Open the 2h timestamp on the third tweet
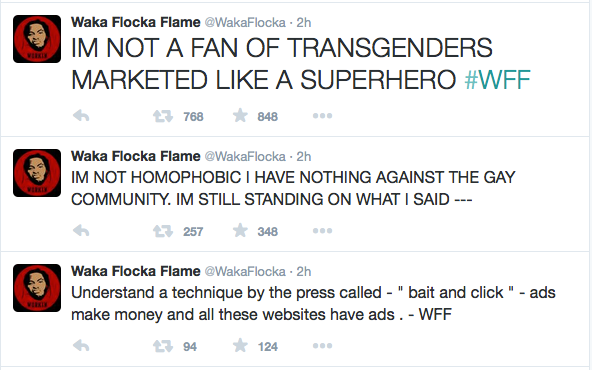Viewport: 592px width, 370px height. [x=304, y=271]
